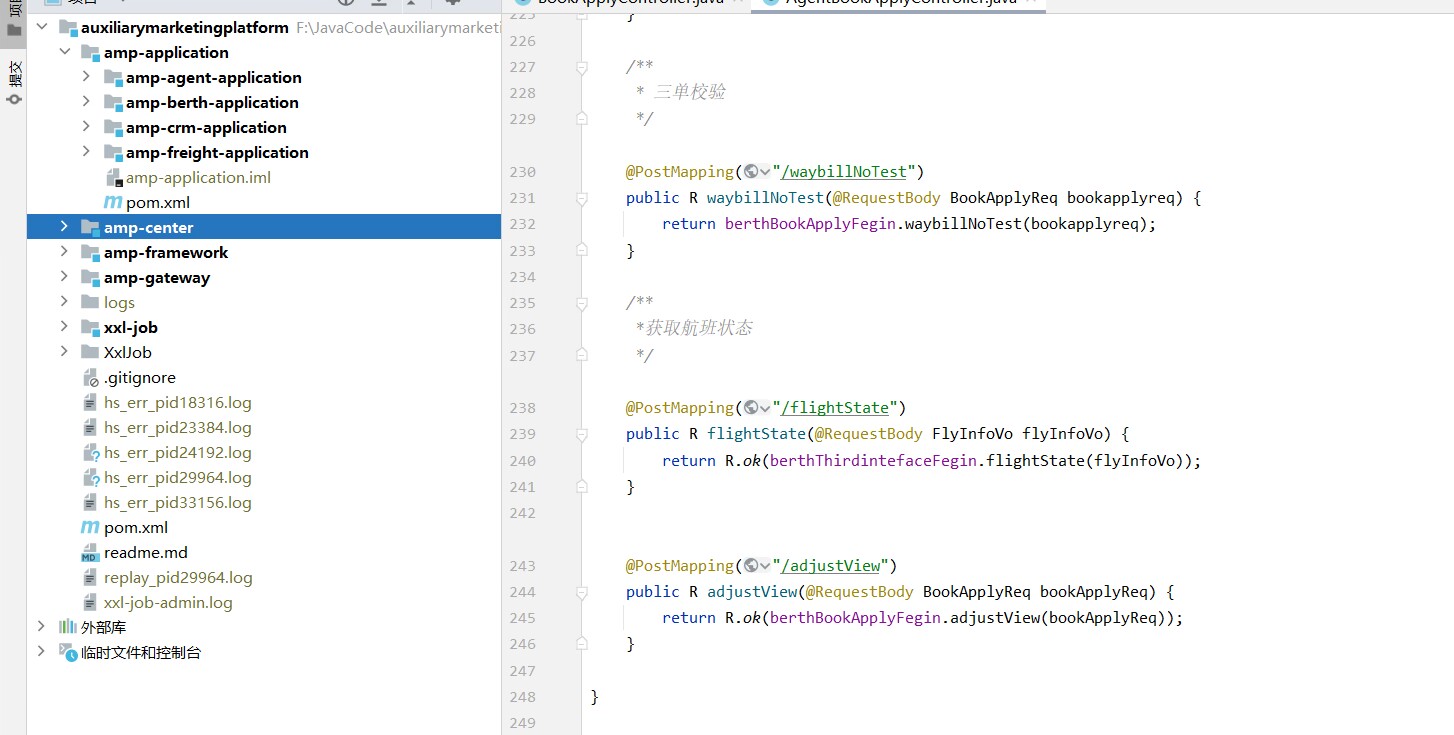Screen dimensions: 1454x735
Task: Click the adjustView method name on line 244
Action: click(x=752, y=592)
